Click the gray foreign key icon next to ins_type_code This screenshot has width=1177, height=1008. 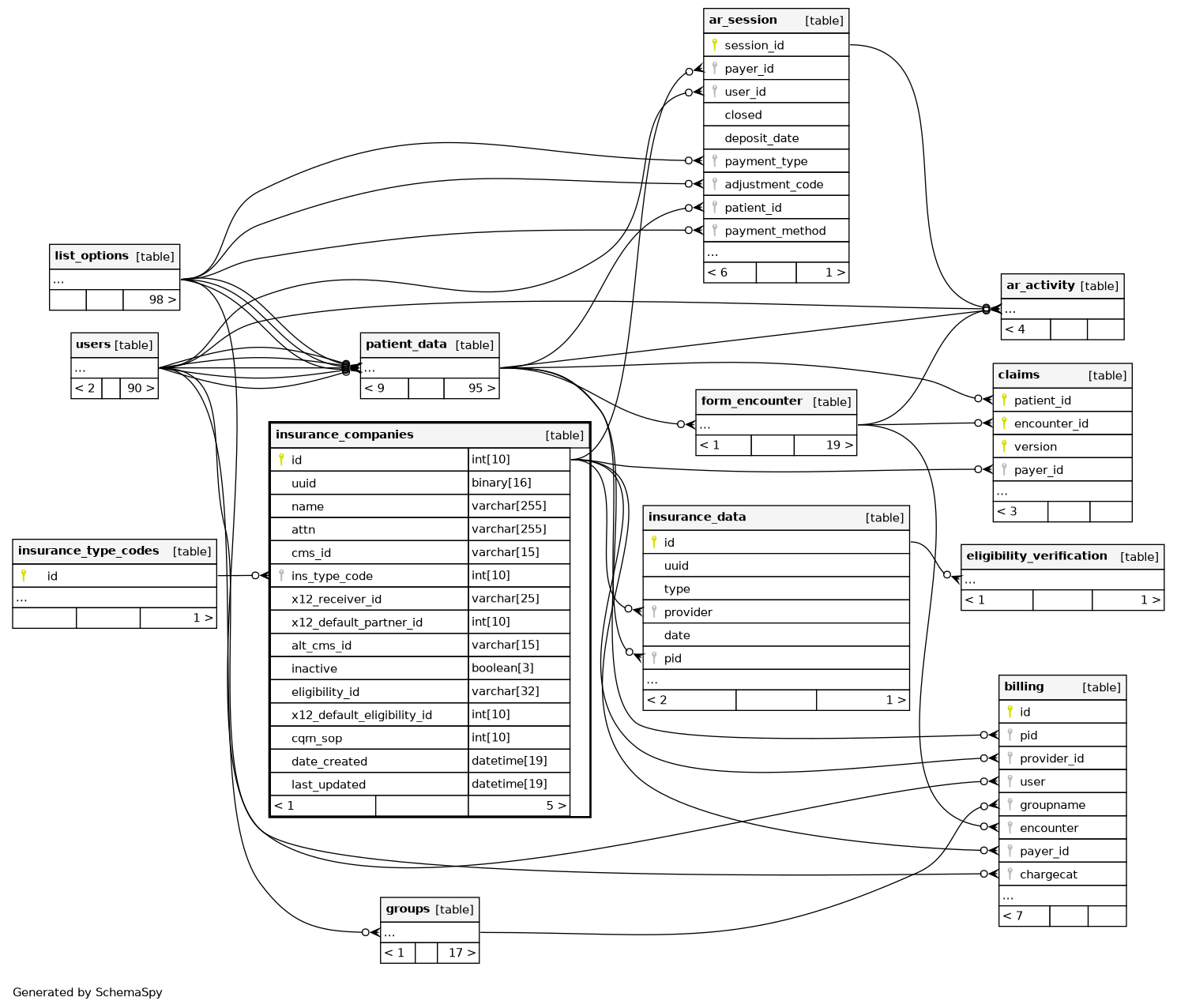point(281,576)
